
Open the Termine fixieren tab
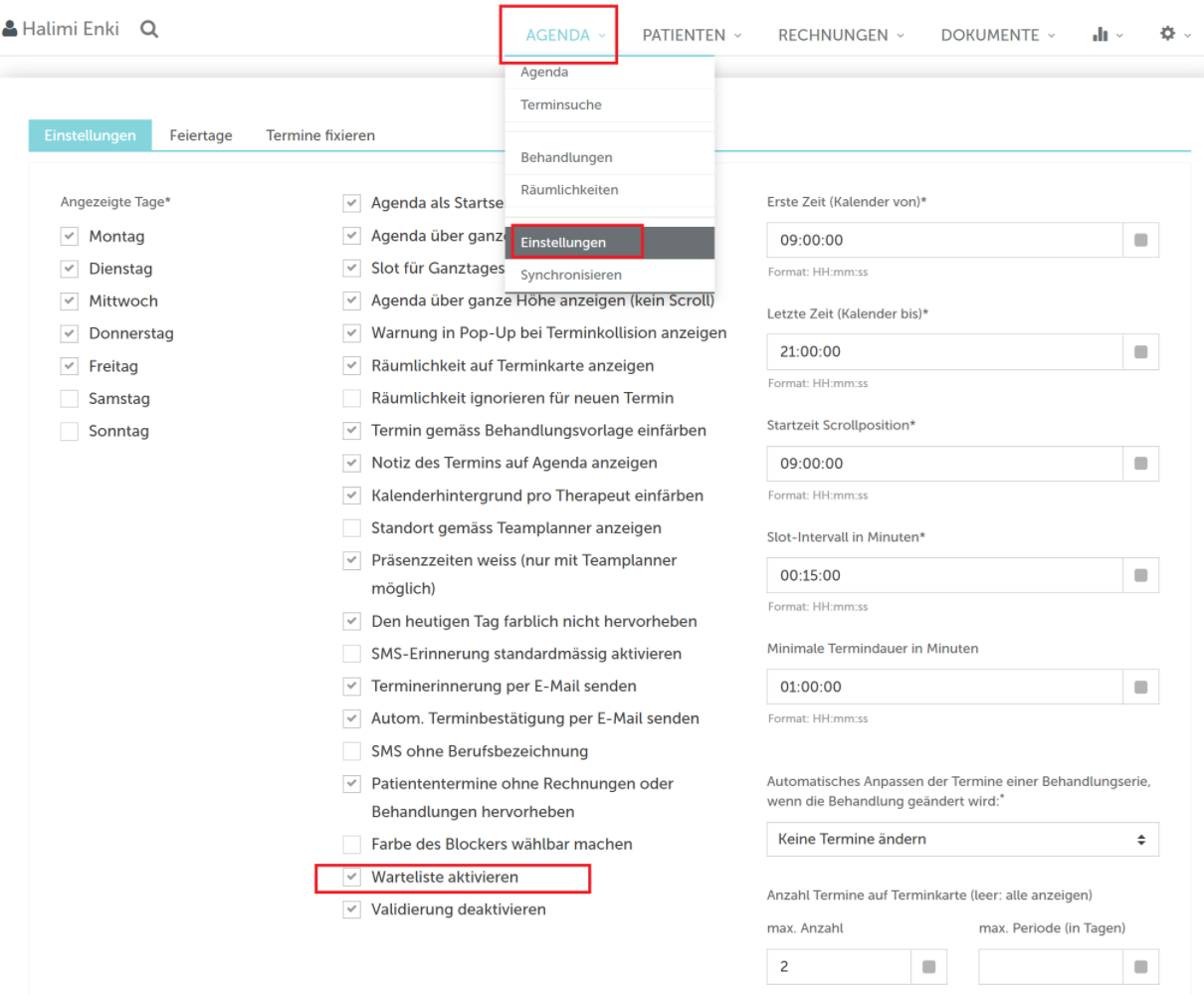[320, 135]
